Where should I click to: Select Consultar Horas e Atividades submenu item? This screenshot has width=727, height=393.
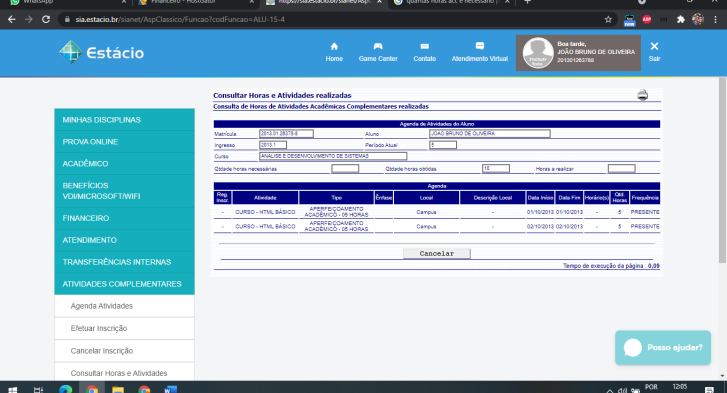click(124, 373)
